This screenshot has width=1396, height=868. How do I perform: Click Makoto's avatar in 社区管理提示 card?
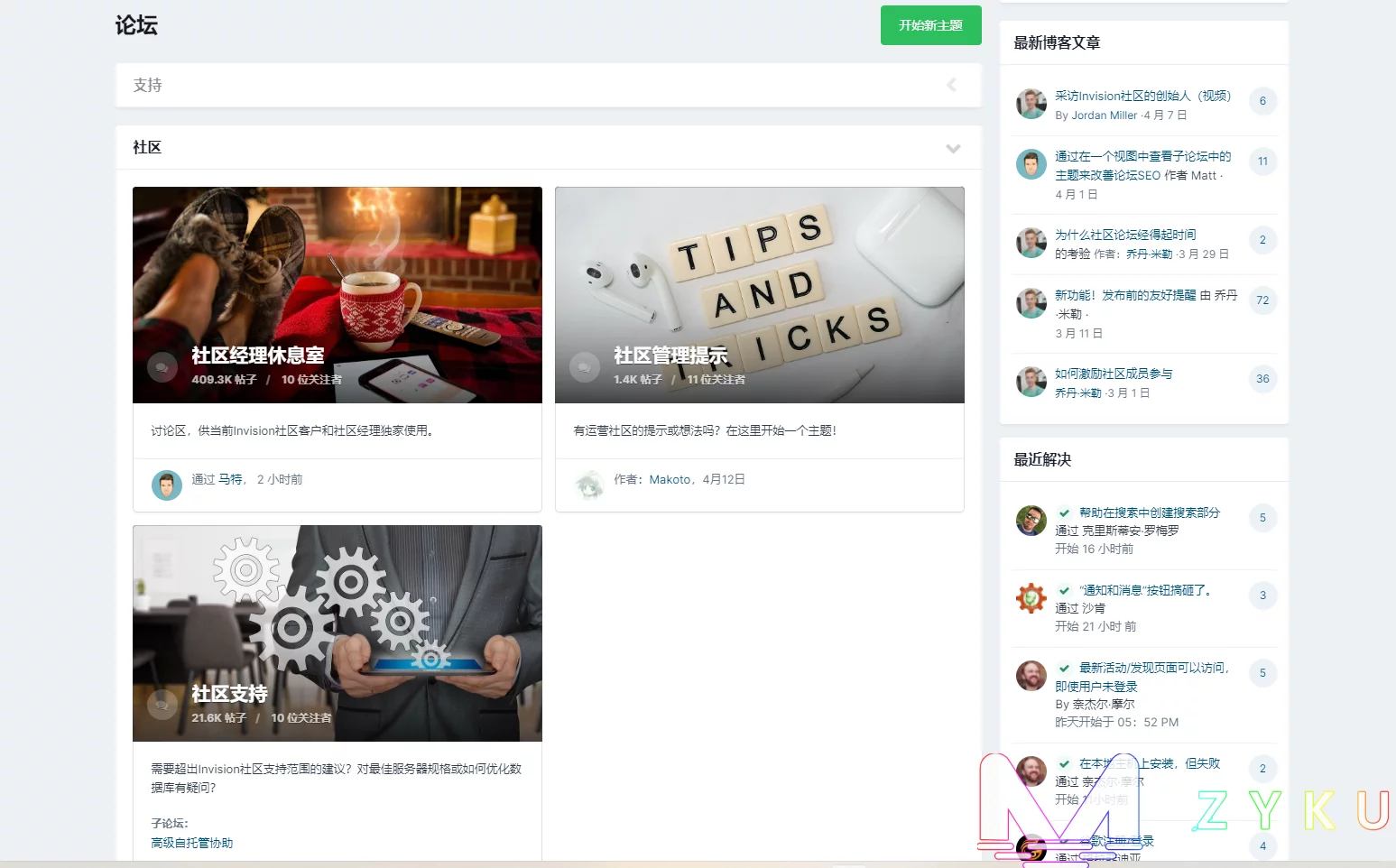[x=589, y=485]
